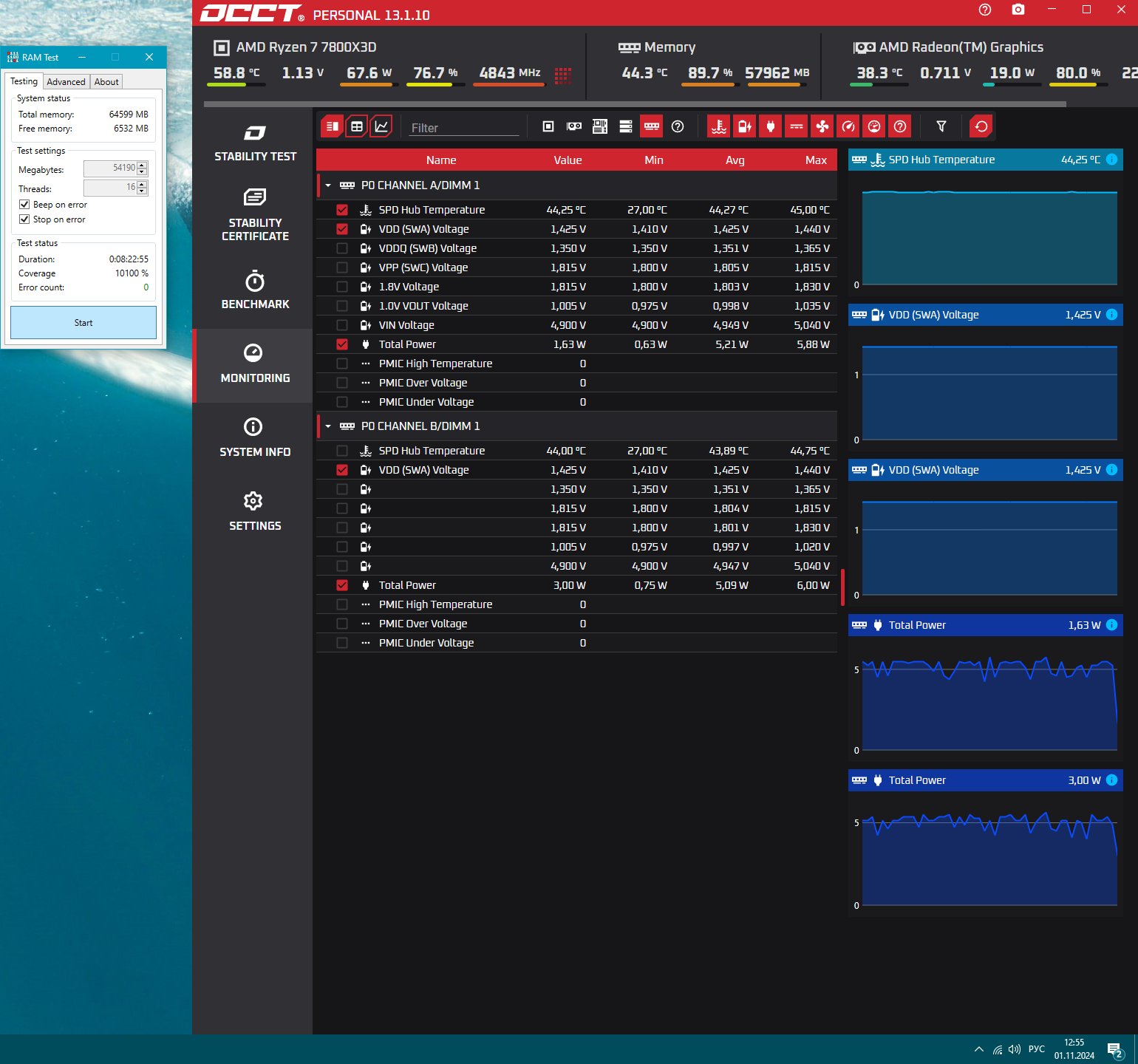Increase Megabytes value with up arrow
The image size is (1138, 1064).
coord(143,165)
